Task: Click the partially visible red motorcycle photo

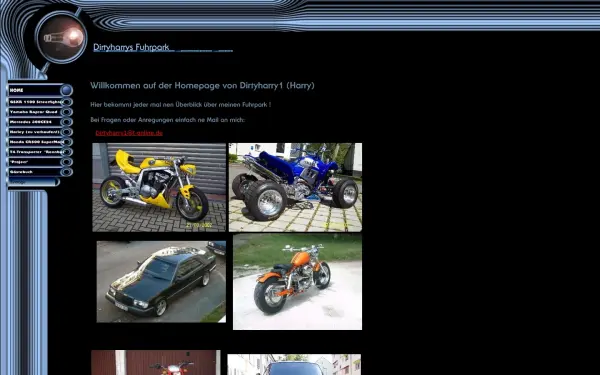Action: pyautogui.click(x=156, y=362)
